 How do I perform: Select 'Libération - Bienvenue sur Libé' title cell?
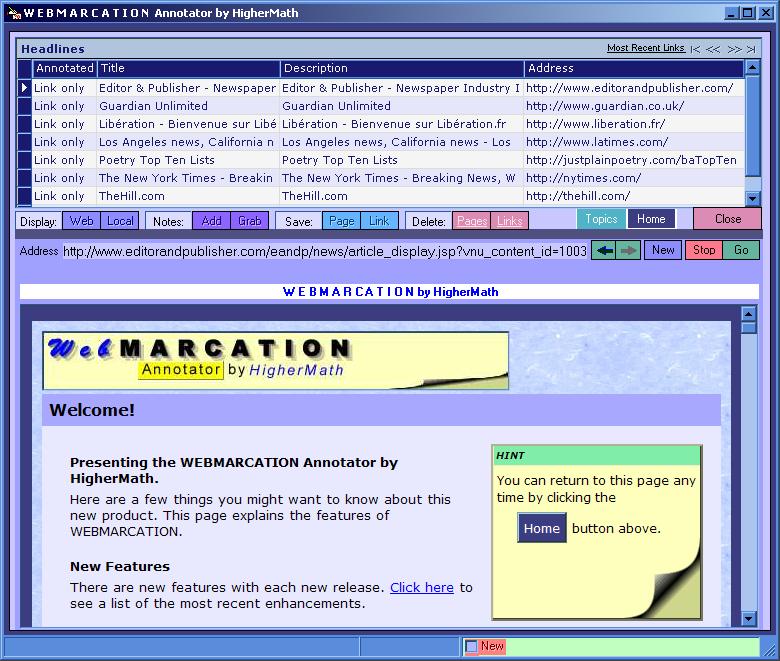point(188,124)
